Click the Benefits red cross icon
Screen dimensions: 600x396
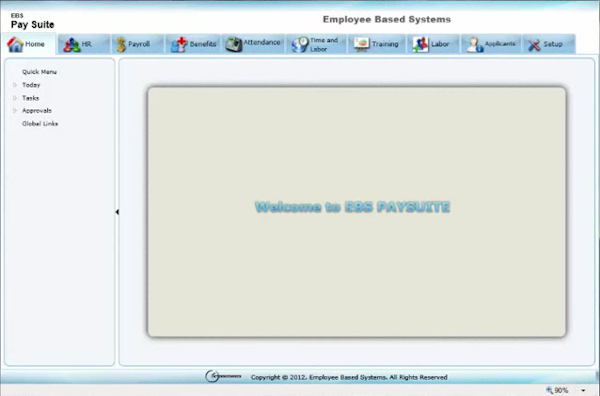(179, 45)
